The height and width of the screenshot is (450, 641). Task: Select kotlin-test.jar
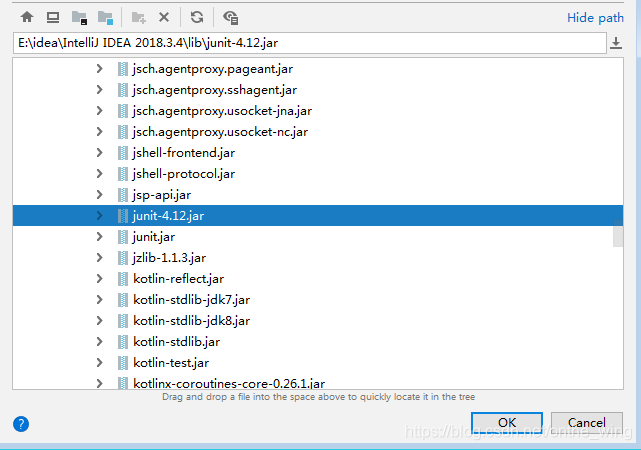click(171, 363)
